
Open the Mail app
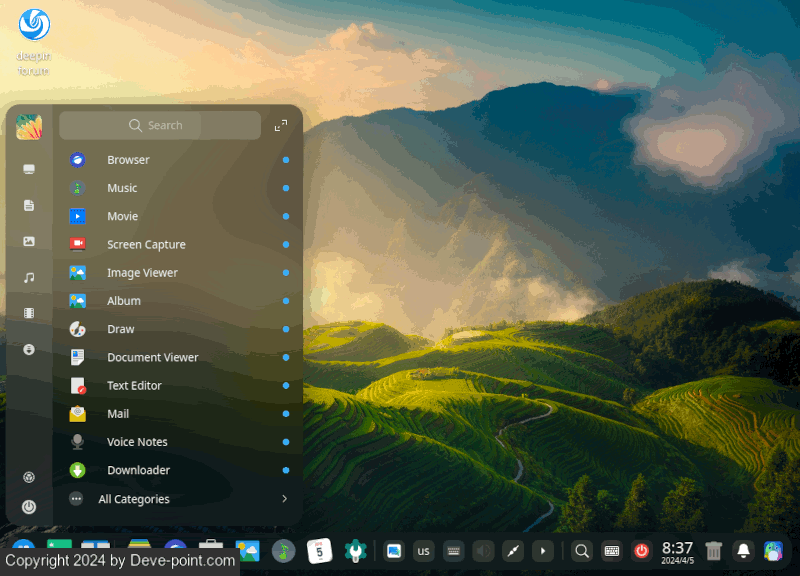tap(118, 414)
